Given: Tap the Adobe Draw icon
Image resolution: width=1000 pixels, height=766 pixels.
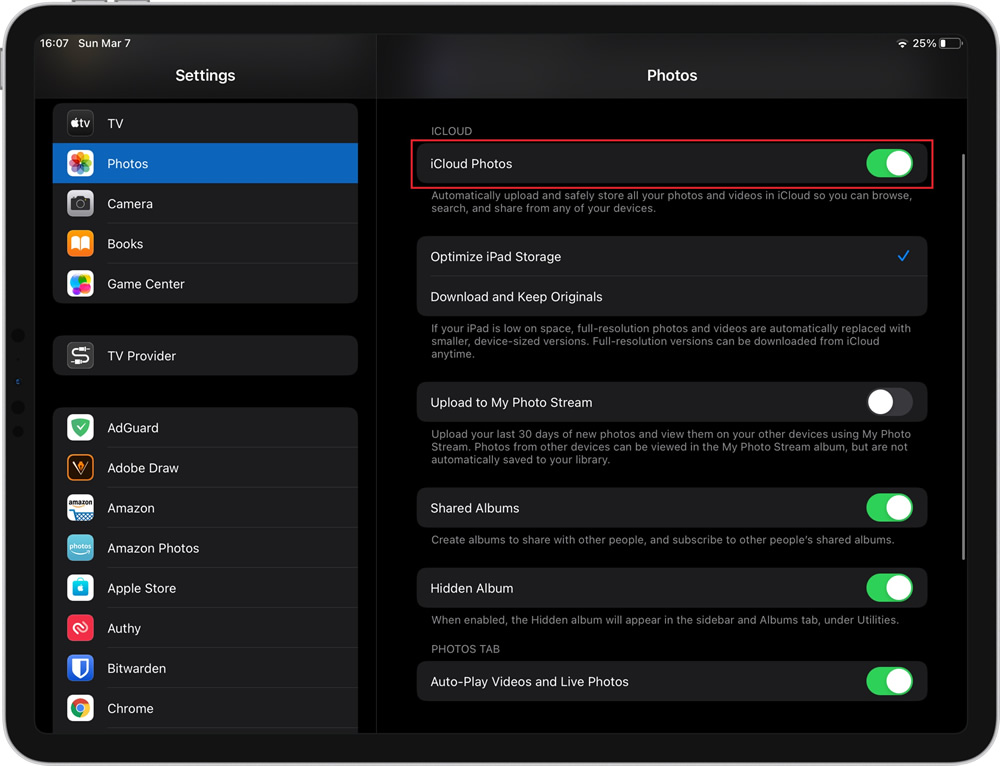Looking at the screenshot, I should 80,467.
